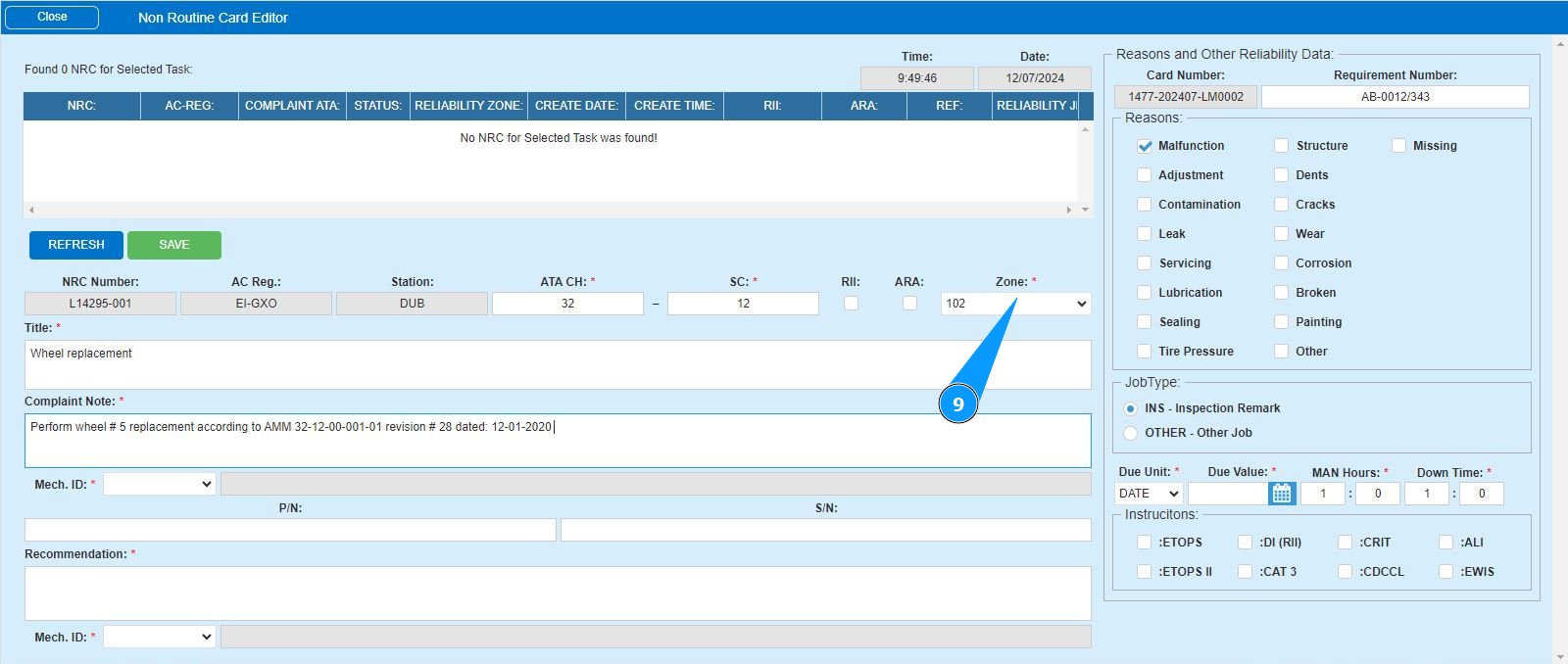The height and width of the screenshot is (664, 1568).
Task: Close the Non Routine Card Editor
Action: (x=52, y=17)
